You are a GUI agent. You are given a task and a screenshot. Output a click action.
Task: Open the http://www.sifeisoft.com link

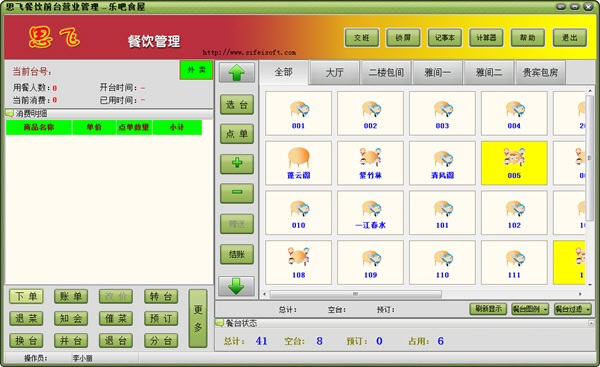click(249, 52)
